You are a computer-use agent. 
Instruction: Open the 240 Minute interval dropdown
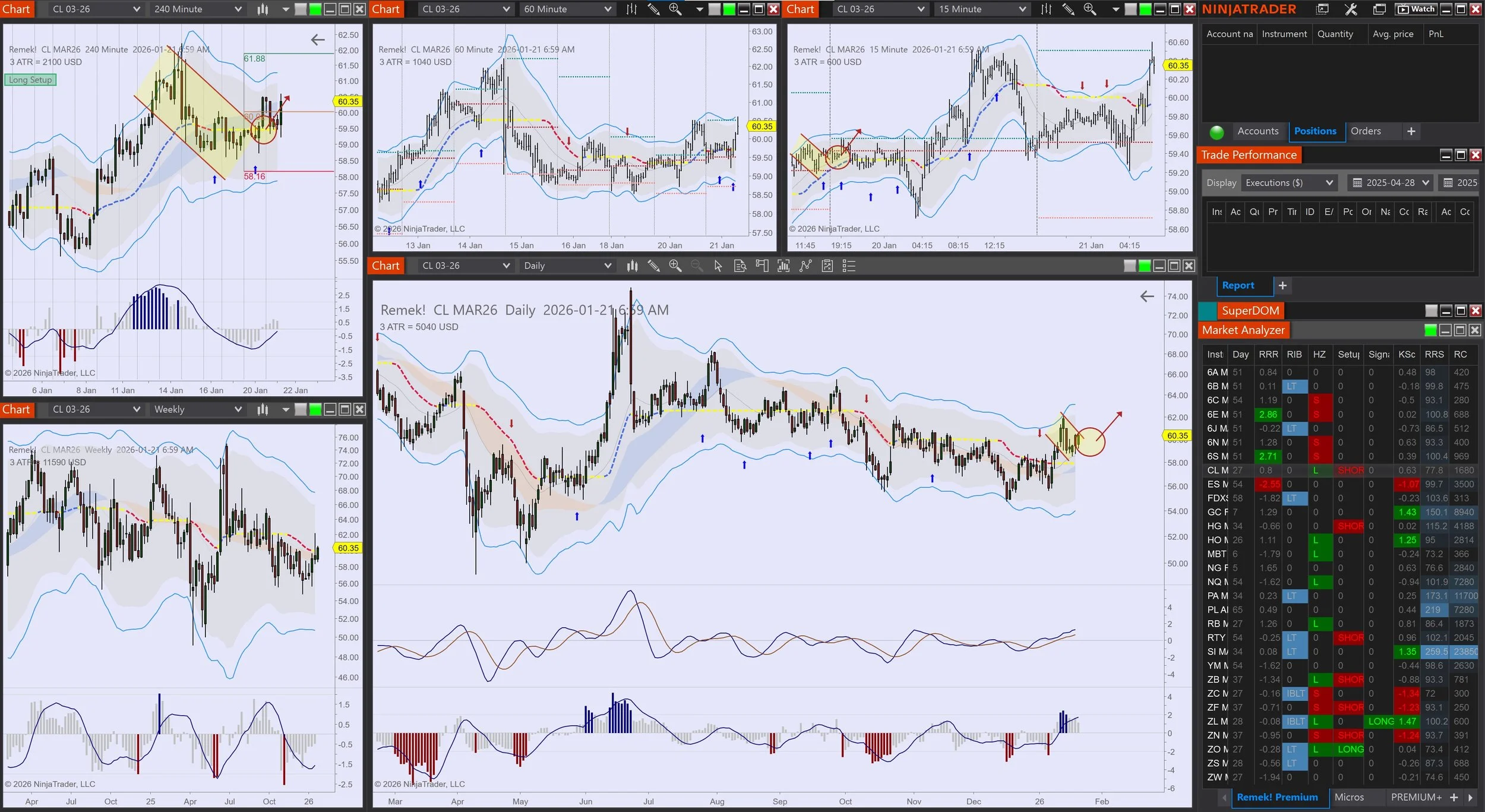coord(197,9)
